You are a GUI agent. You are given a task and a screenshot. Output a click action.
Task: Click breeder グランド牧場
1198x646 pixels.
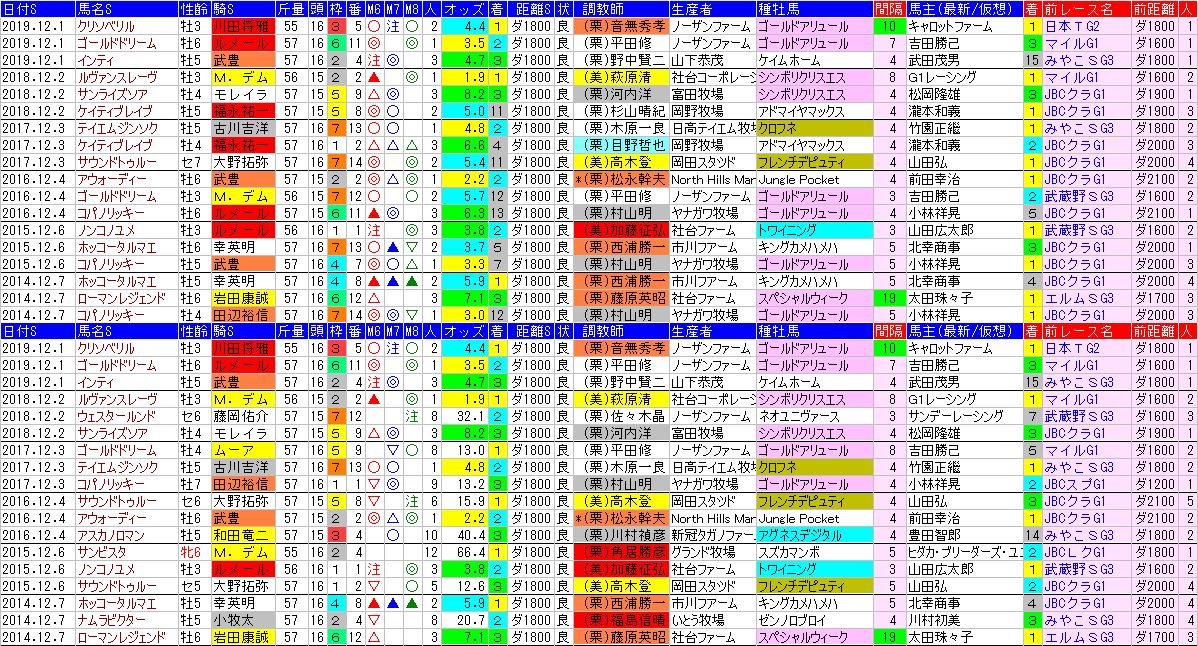(x=704, y=552)
